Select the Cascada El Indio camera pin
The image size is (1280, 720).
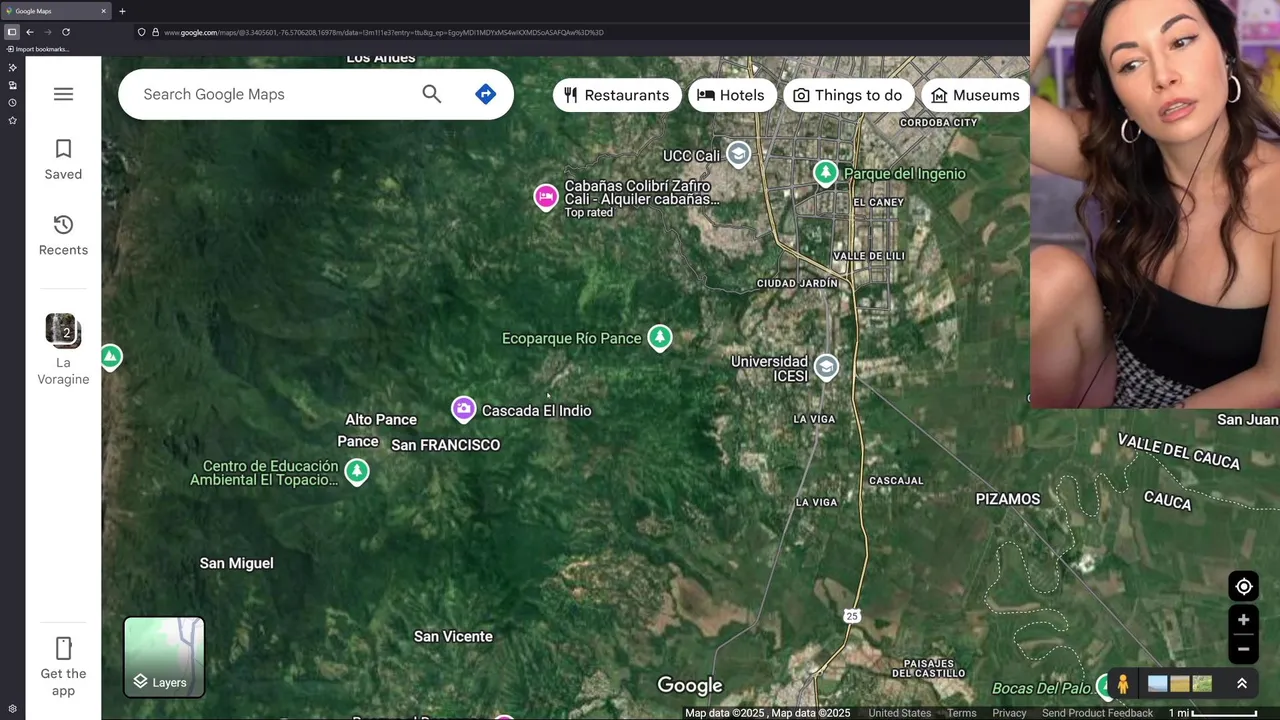(x=463, y=409)
